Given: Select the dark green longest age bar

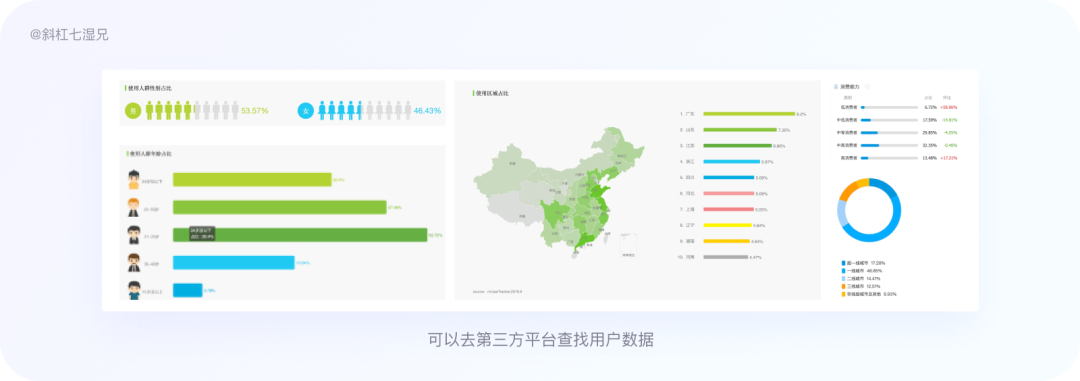Looking at the screenshot, I should pos(300,235).
